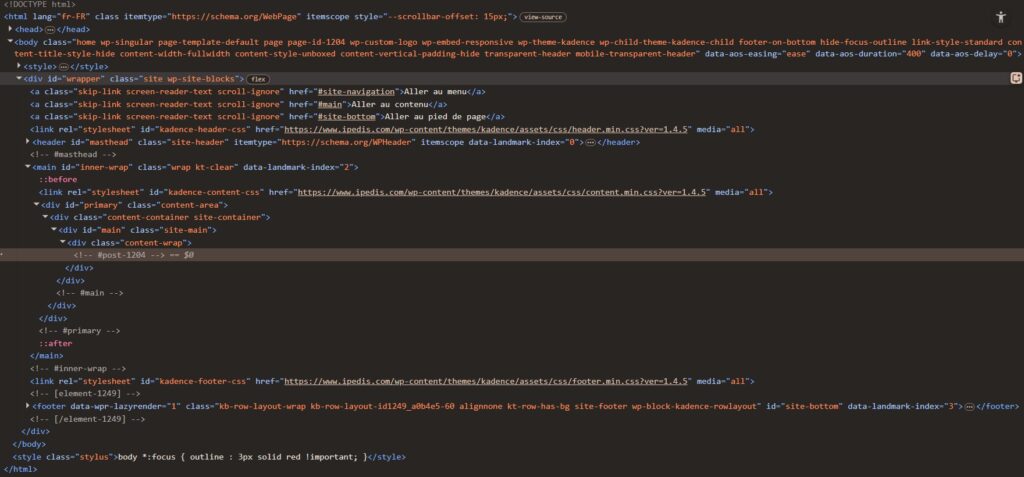Collapse the body element

(x=11, y=41)
